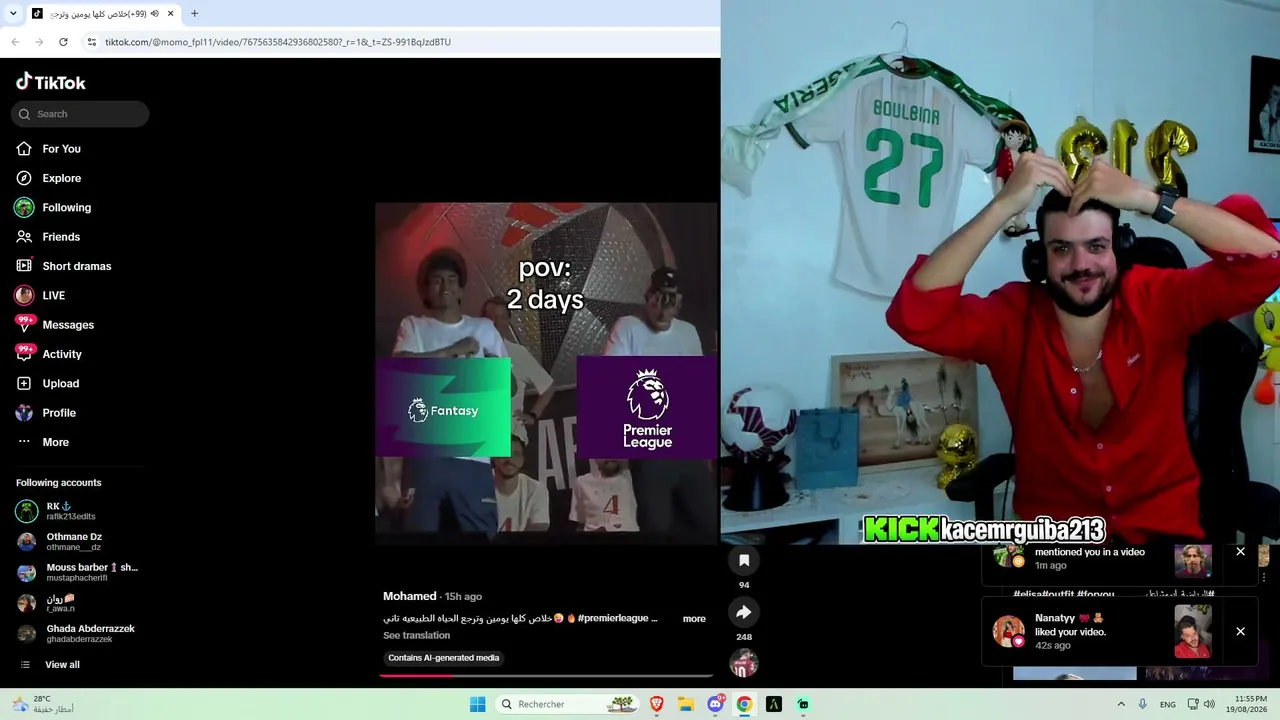Open the mentioned-you notification video thumbnail
The height and width of the screenshot is (720, 1280).
(x=1193, y=561)
